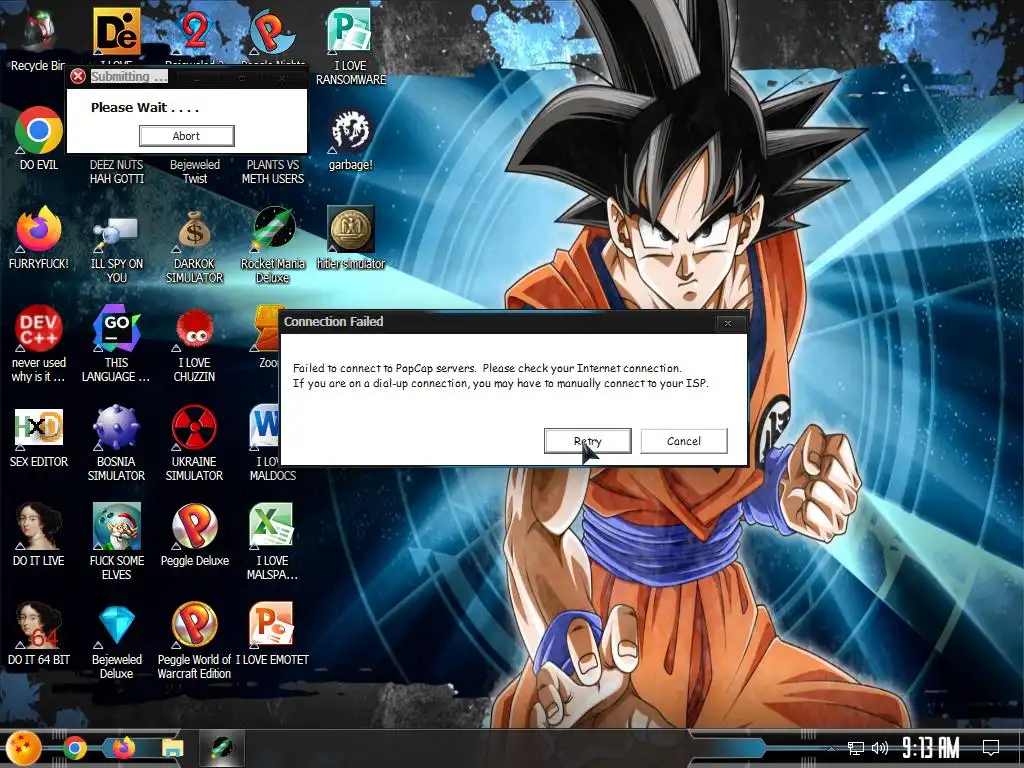The image size is (1024, 768).
Task: Launch the Rocket Mania Deluxe icon
Action: 273,229
